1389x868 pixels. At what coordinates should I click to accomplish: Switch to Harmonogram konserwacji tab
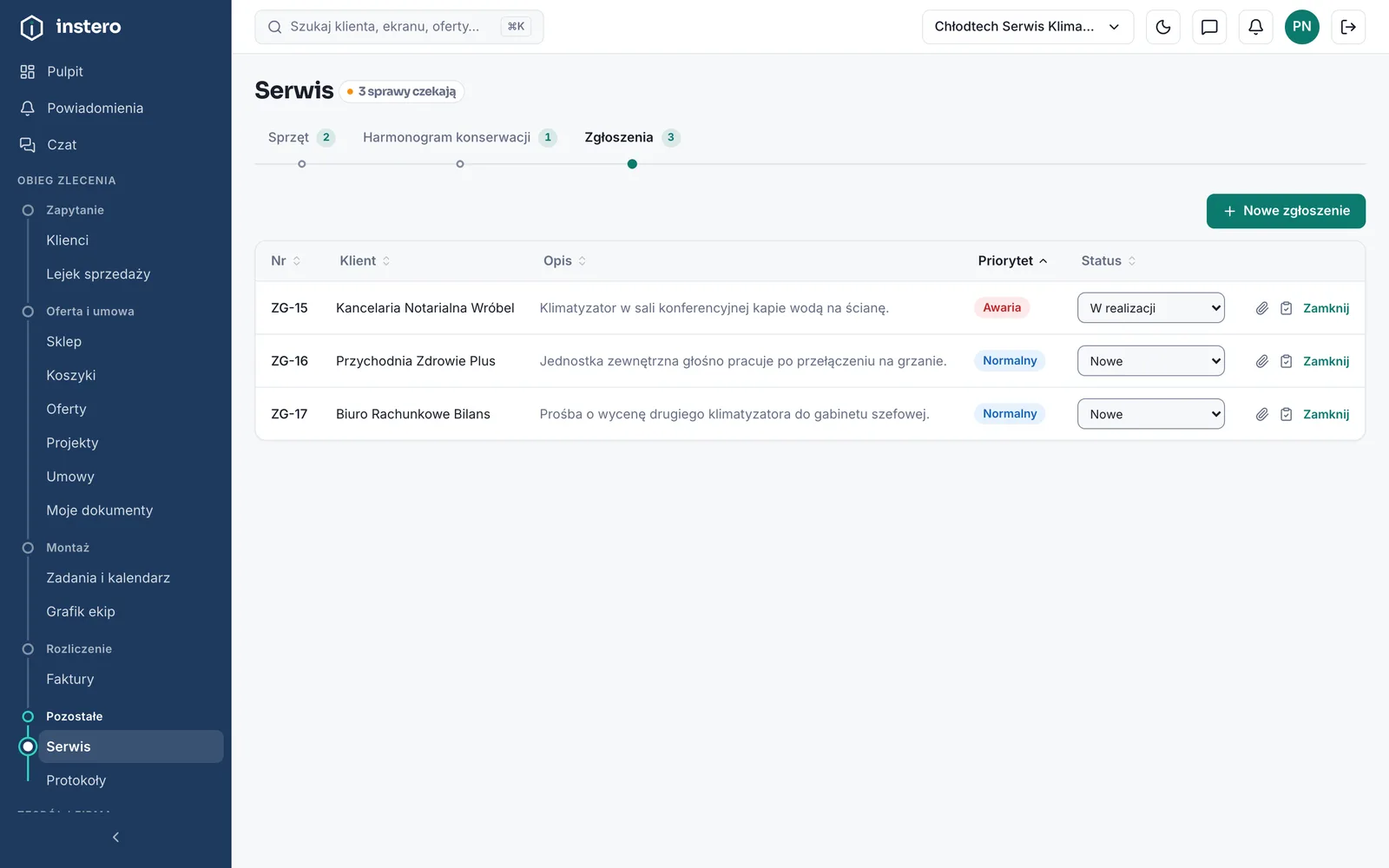click(459, 137)
